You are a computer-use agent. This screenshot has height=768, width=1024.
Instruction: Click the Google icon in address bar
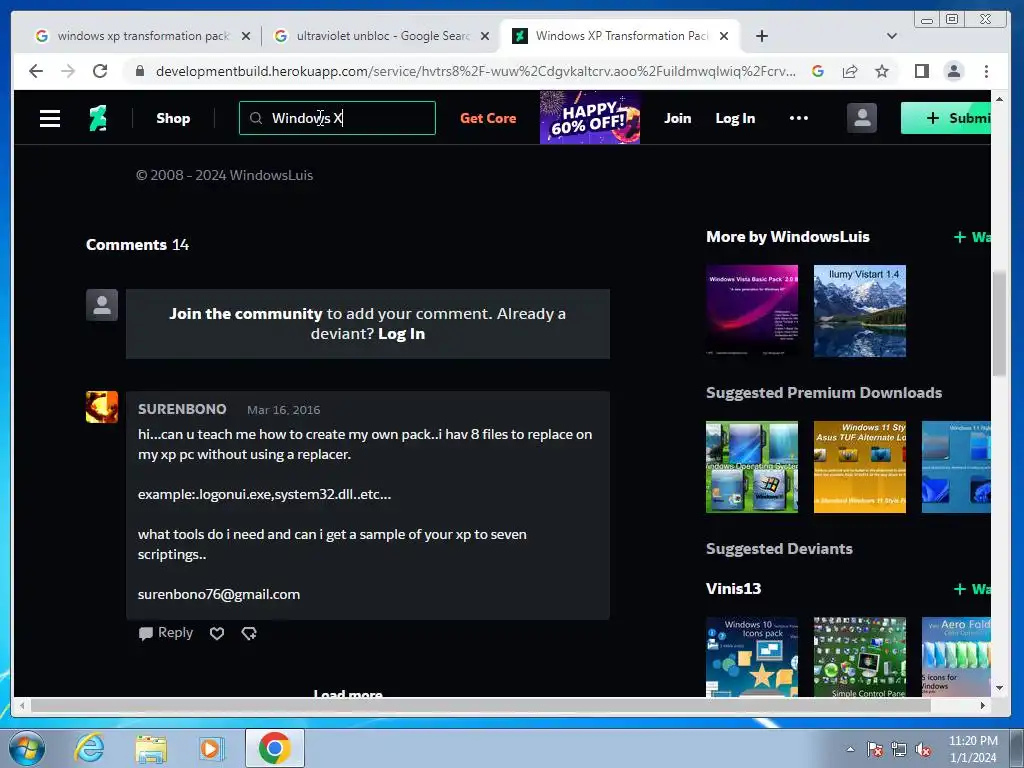[818, 71]
